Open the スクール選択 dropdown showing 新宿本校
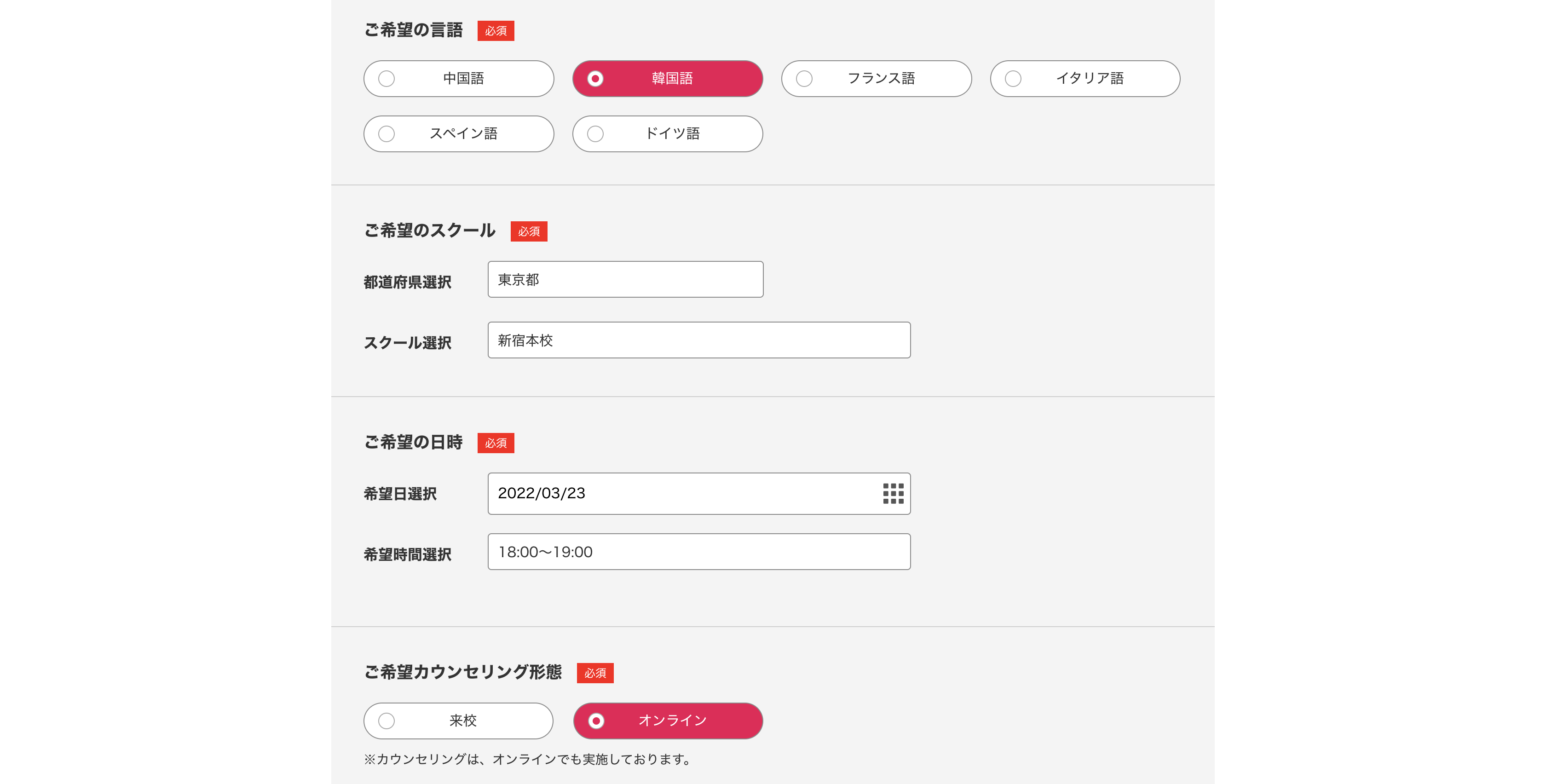This screenshot has width=1546, height=784. (x=699, y=340)
